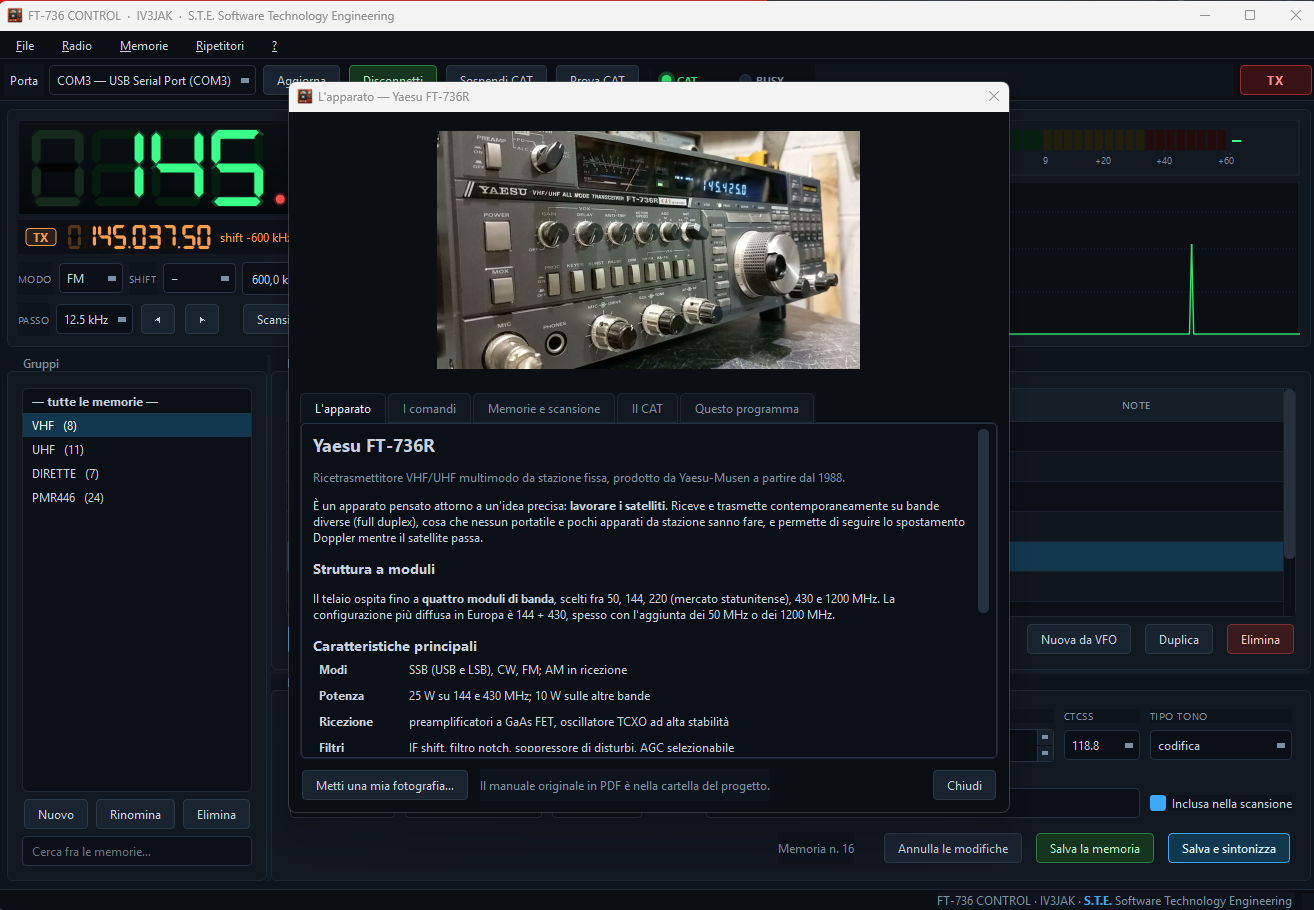
Task: Click the orange 145.037.50 TX frequency
Action: coord(139,237)
